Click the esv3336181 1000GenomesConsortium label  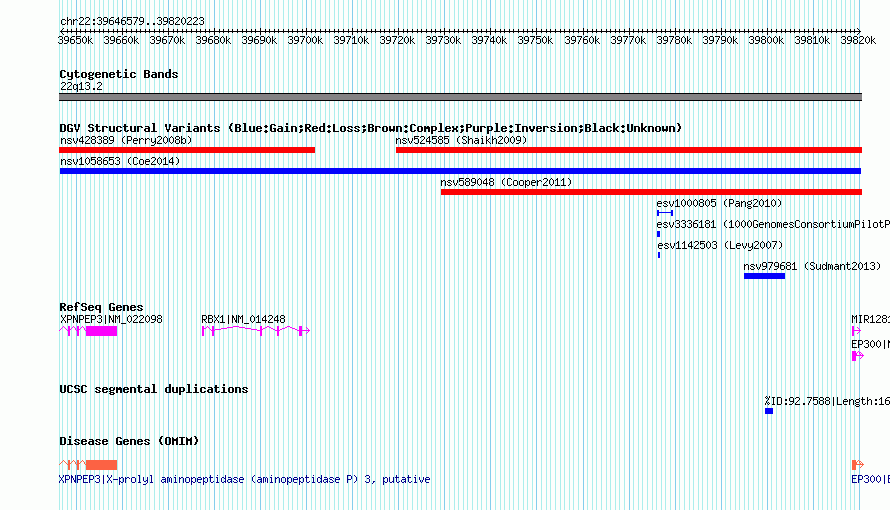point(773,224)
